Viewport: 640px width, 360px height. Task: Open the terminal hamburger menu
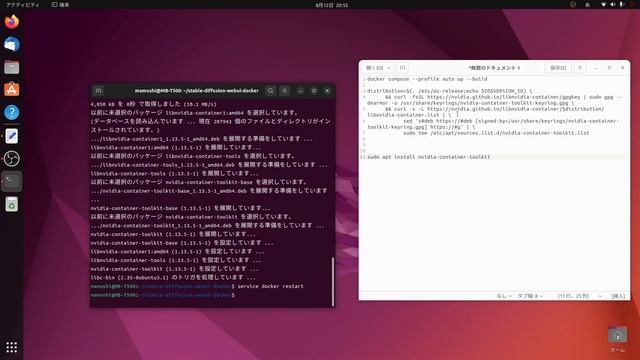pos(284,91)
